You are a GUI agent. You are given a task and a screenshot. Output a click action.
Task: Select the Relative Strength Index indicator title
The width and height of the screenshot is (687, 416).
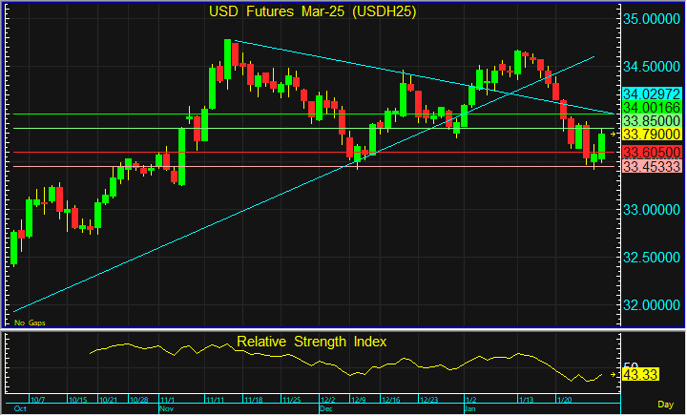click(x=313, y=342)
